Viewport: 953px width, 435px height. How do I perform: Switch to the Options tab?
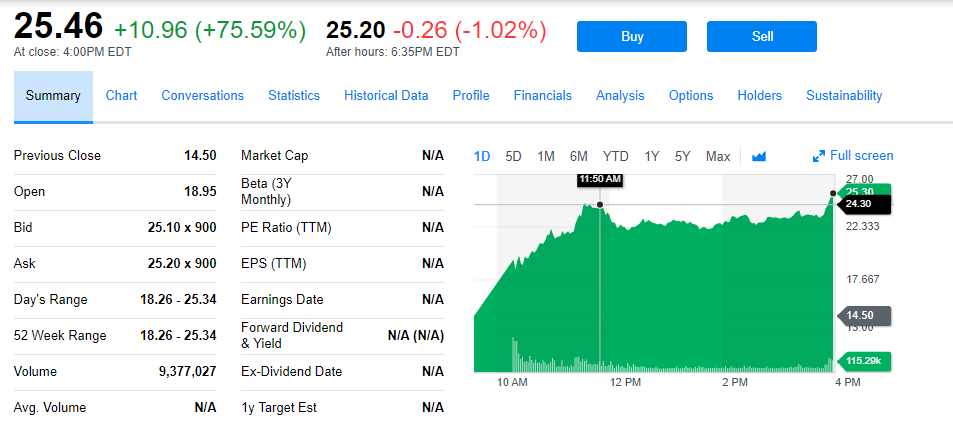[x=691, y=96]
